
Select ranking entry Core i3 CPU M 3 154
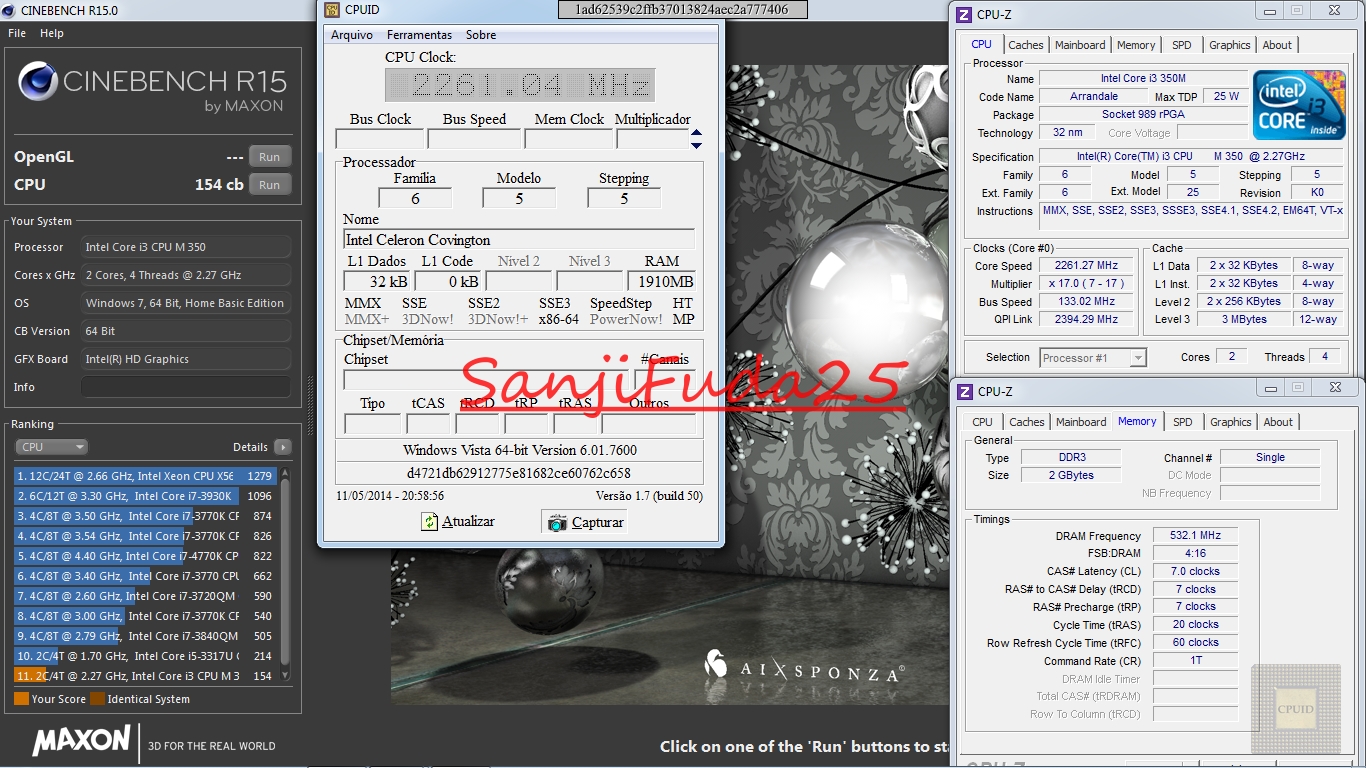[145, 676]
